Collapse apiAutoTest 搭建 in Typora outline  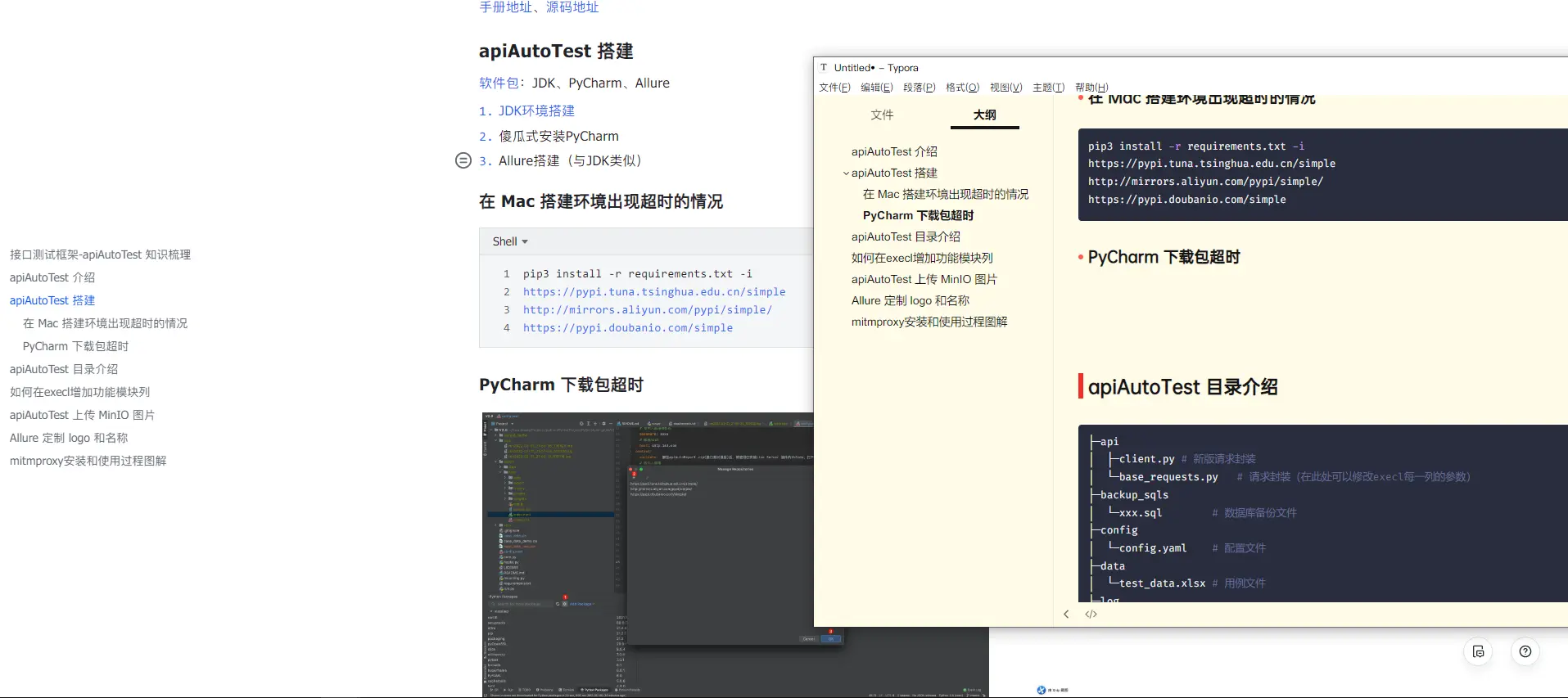846,173
